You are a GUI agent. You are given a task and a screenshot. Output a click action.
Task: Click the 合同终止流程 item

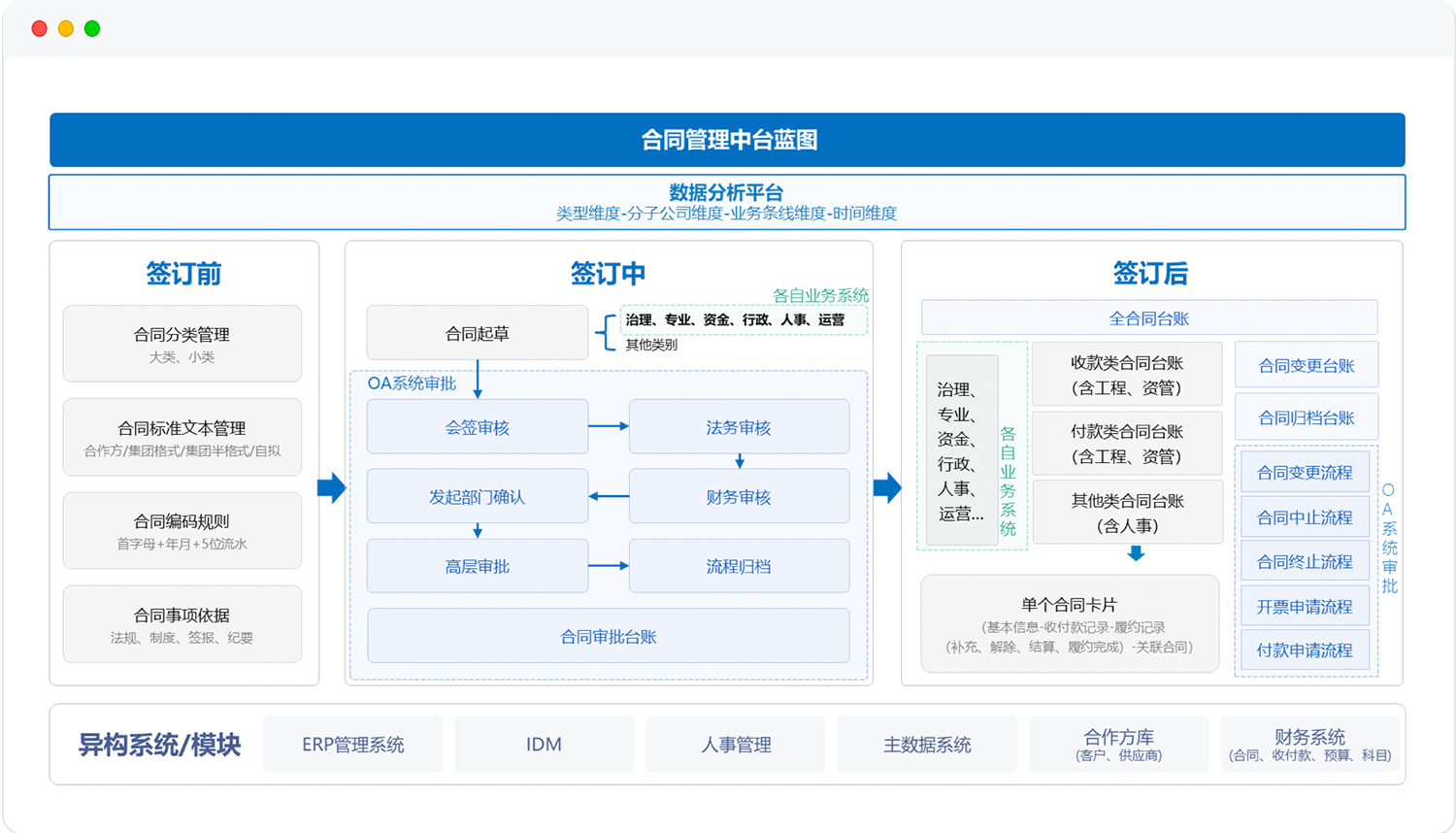click(1306, 561)
